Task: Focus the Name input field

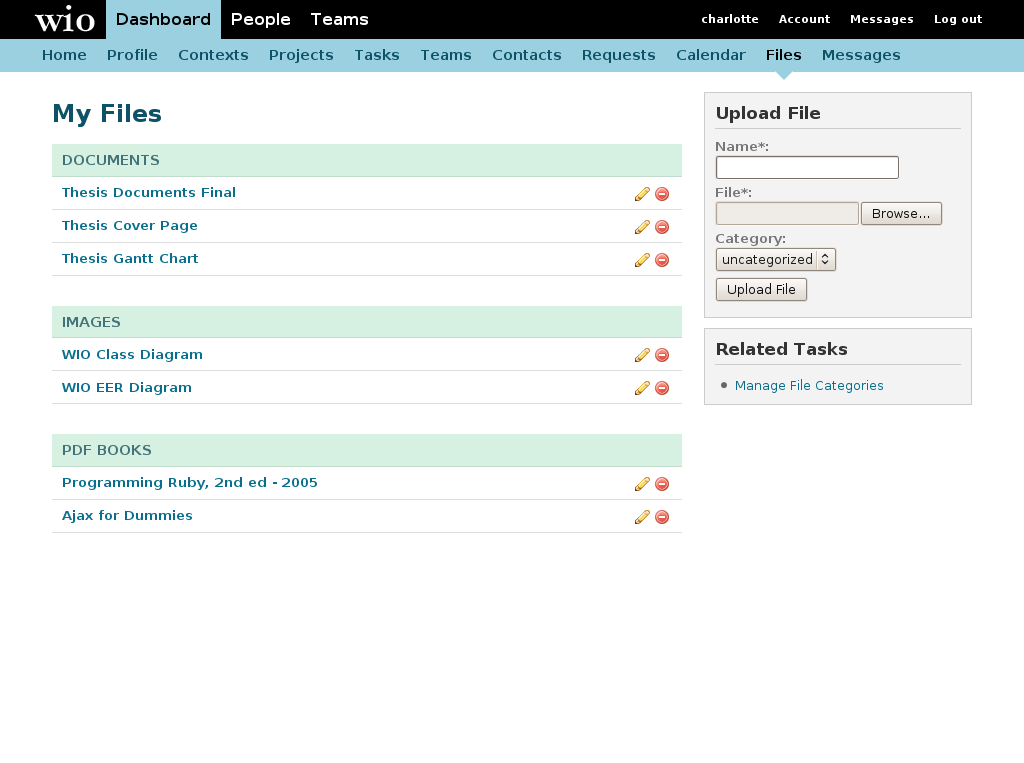Action: click(807, 167)
